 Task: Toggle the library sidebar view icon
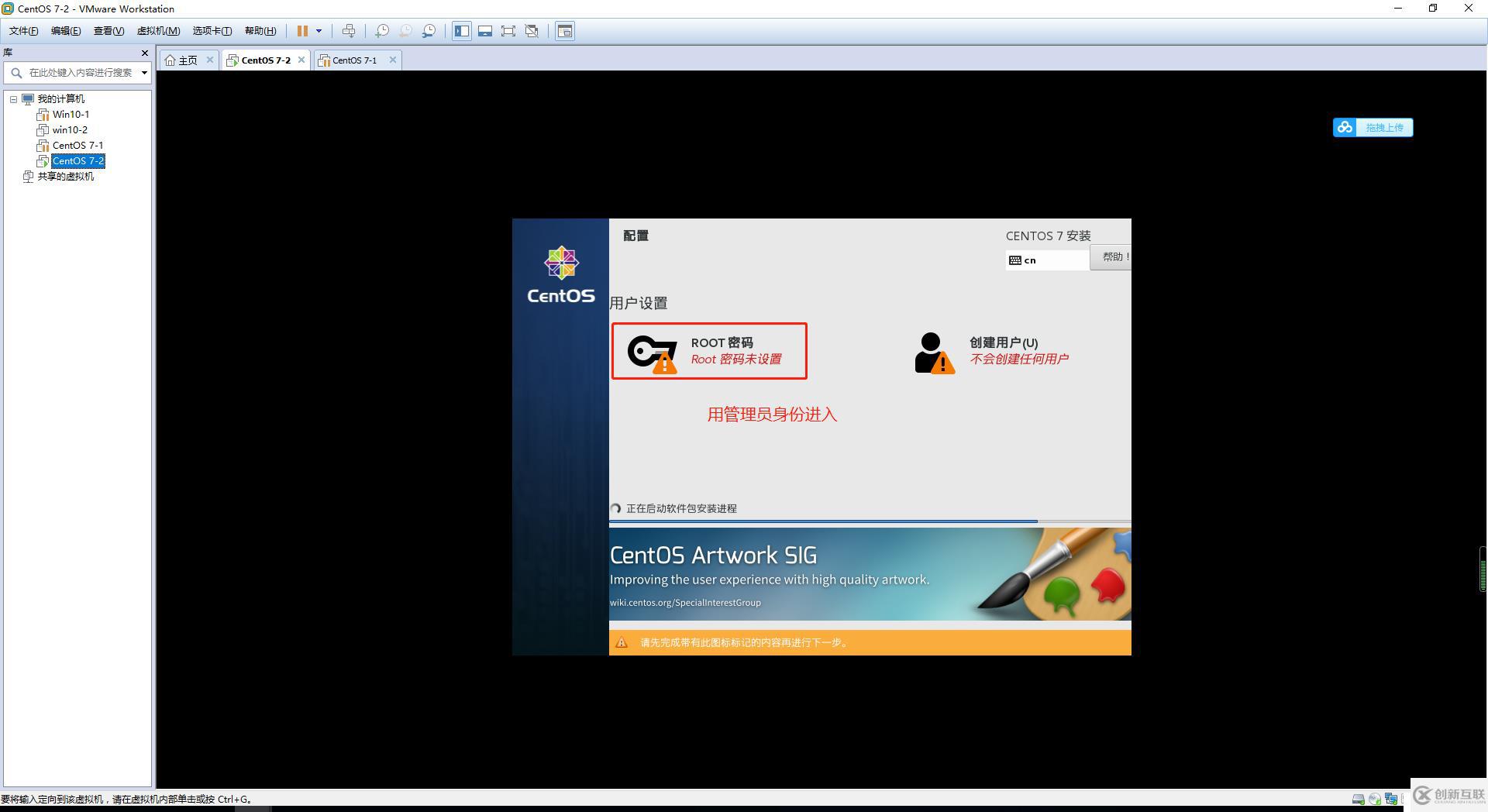(462, 31)
